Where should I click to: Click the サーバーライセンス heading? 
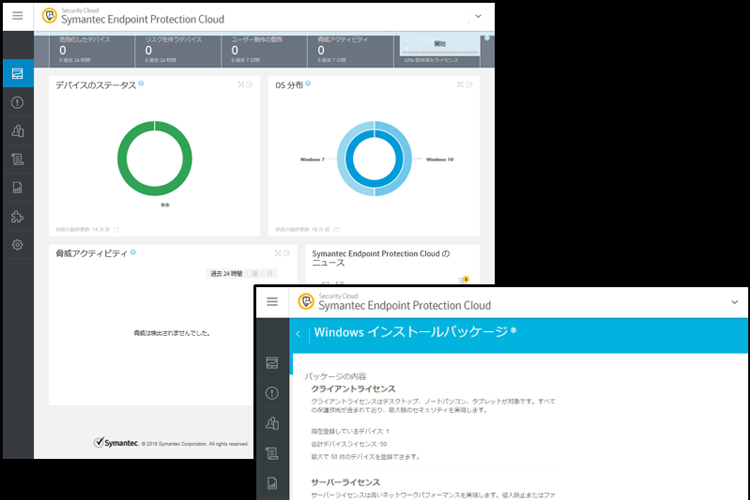tap(345, 482)
